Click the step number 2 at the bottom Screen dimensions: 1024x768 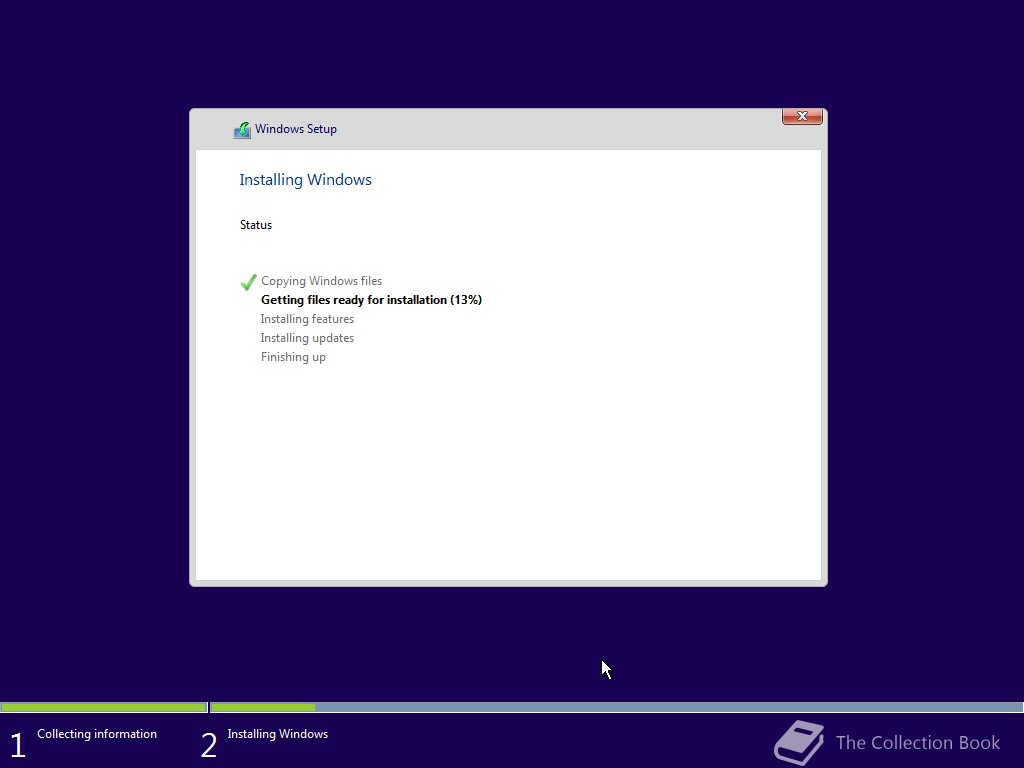[208, 745]
